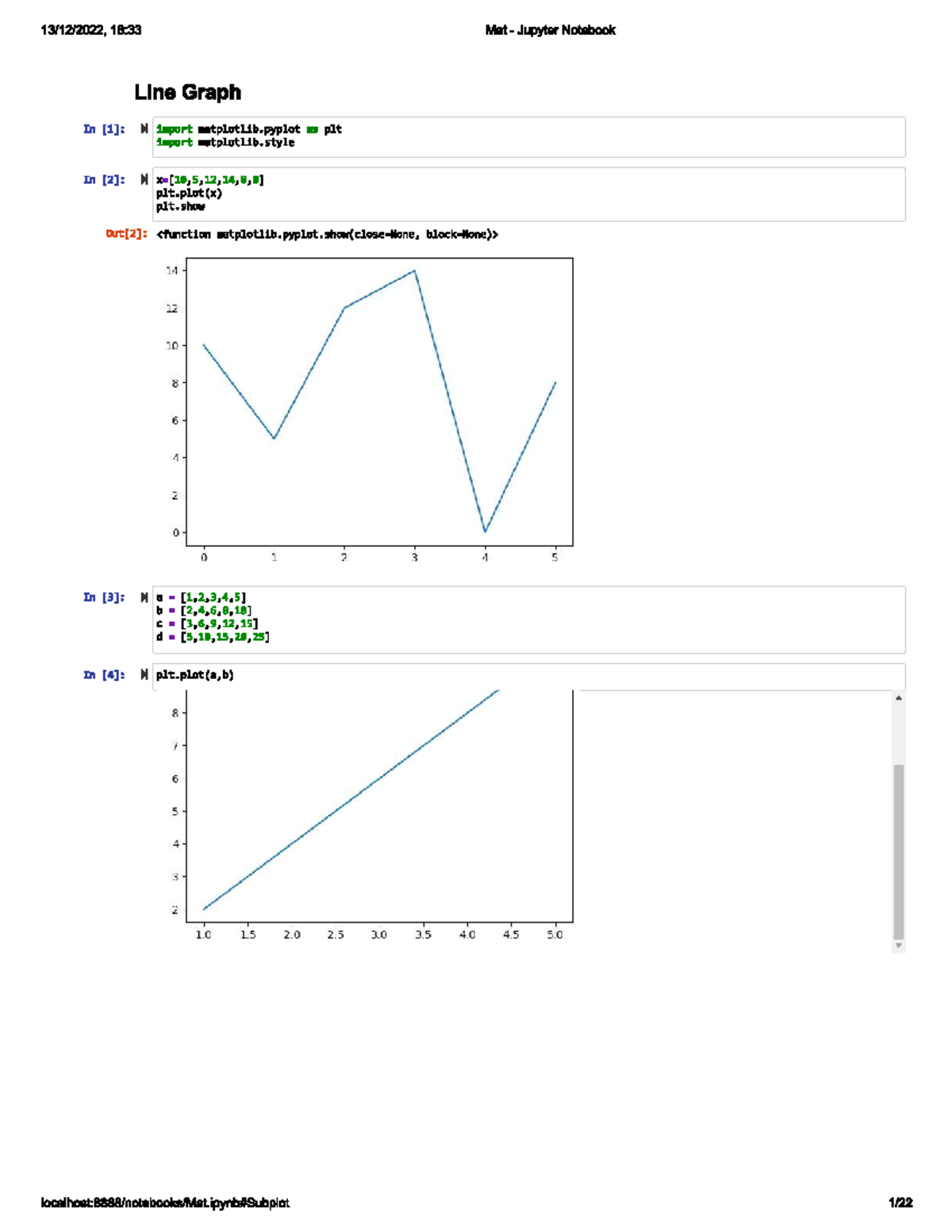Select the Out[2]: output prompt label
952x1232 pixels.
point(125,233)
